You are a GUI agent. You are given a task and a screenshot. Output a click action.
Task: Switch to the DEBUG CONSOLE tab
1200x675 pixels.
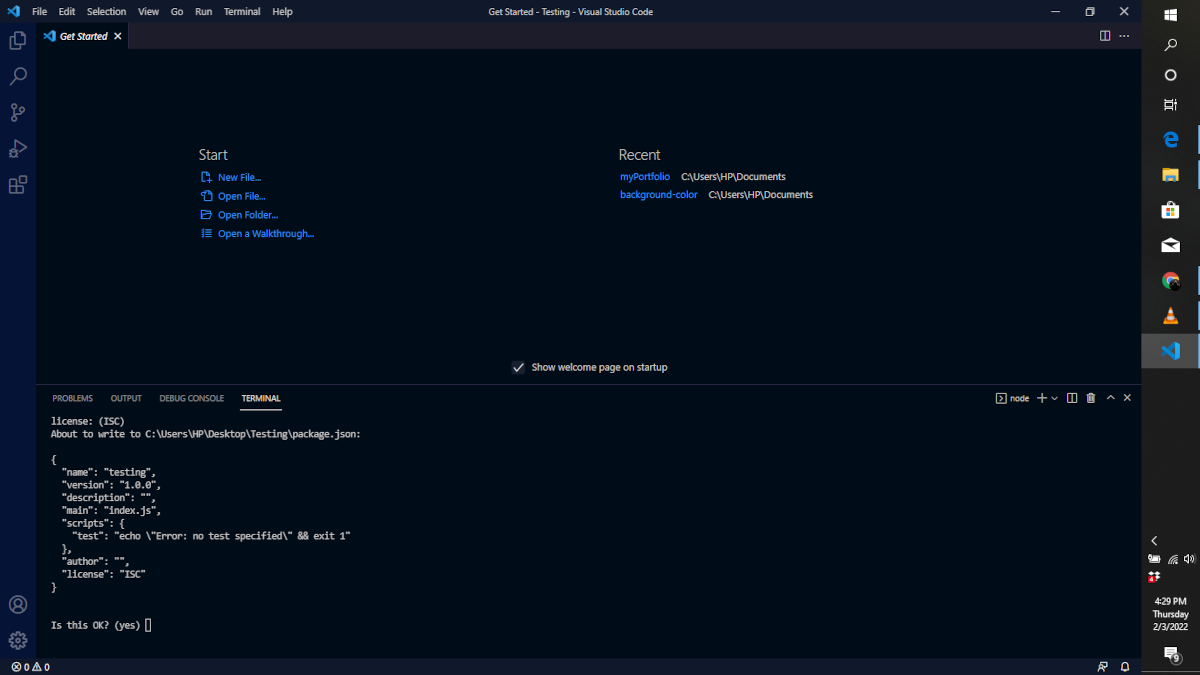(191, 398)
